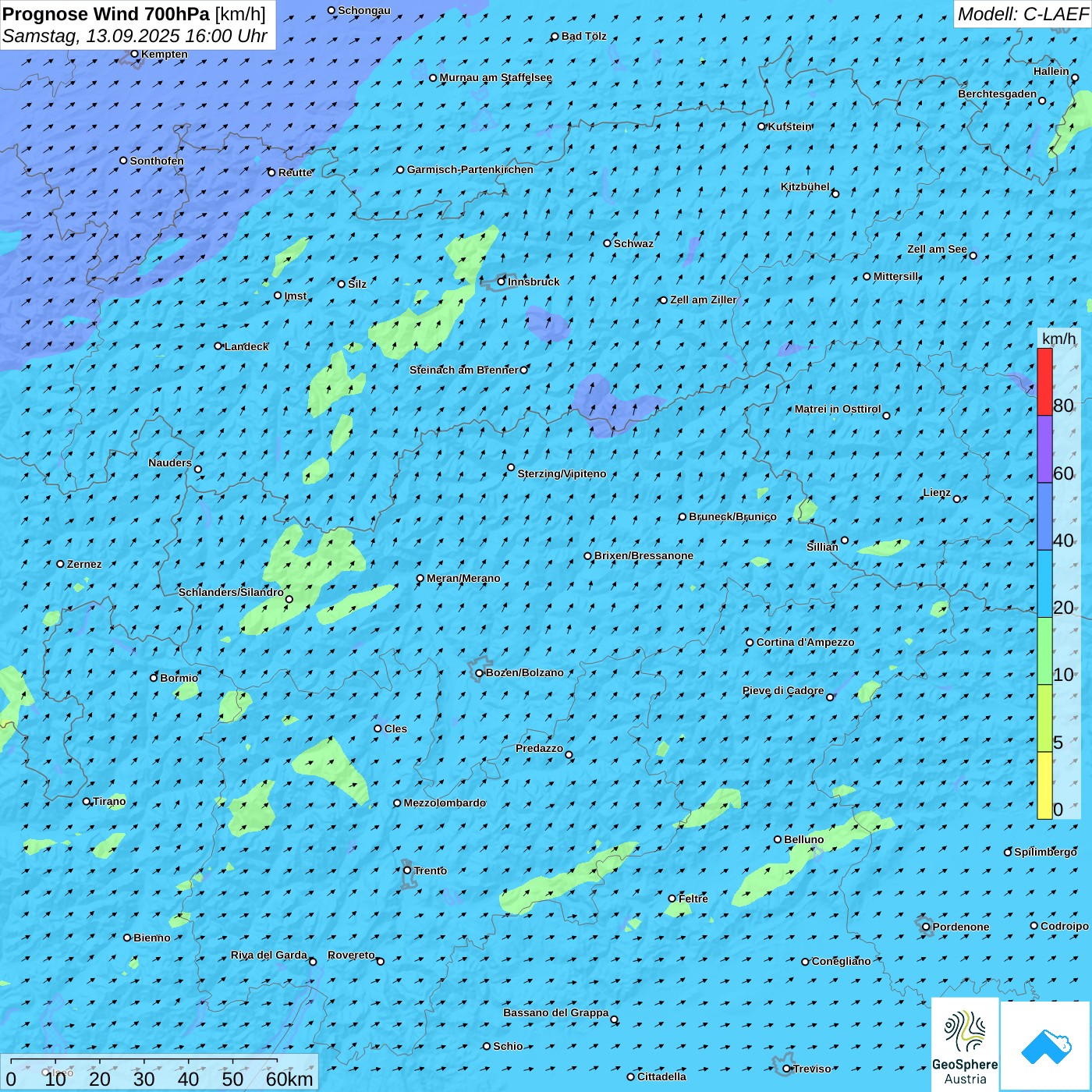Click the 'Bassano del Grappa' label

556,1012
